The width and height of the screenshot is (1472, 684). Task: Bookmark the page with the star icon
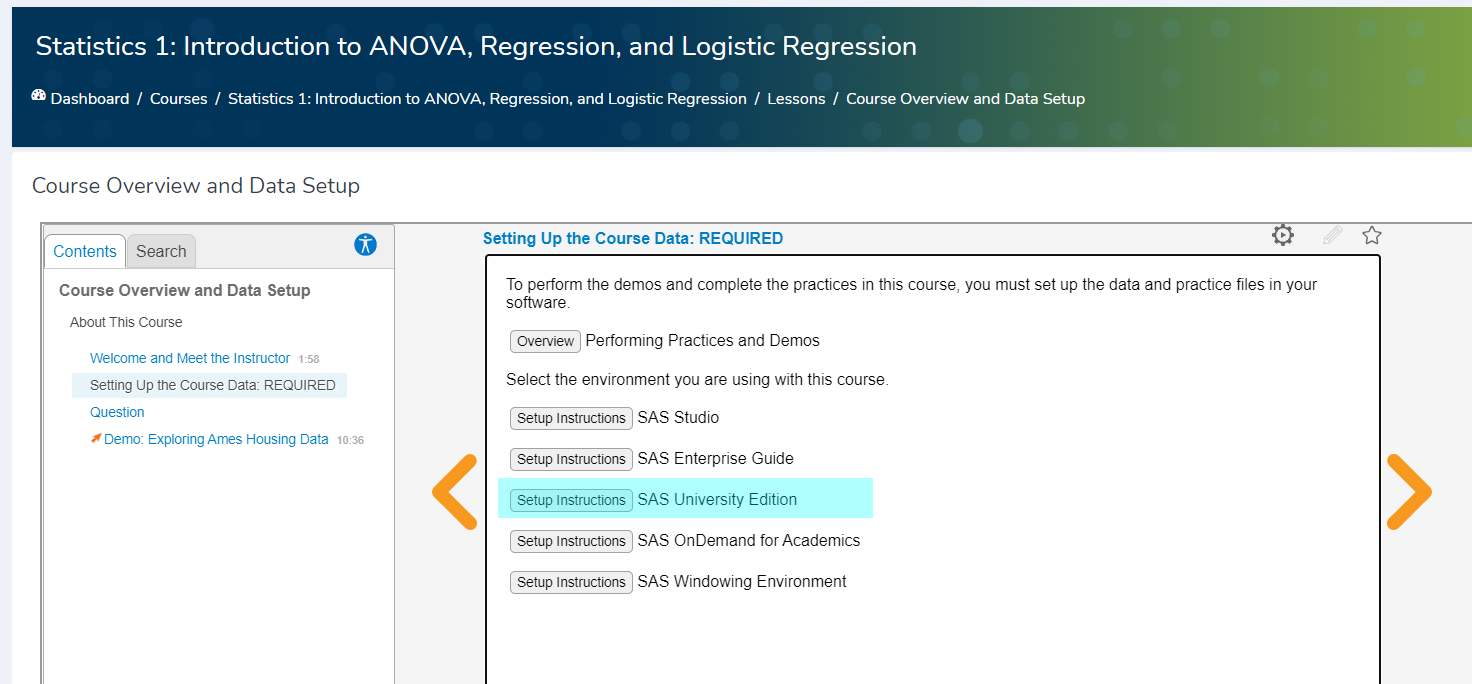1372,235
